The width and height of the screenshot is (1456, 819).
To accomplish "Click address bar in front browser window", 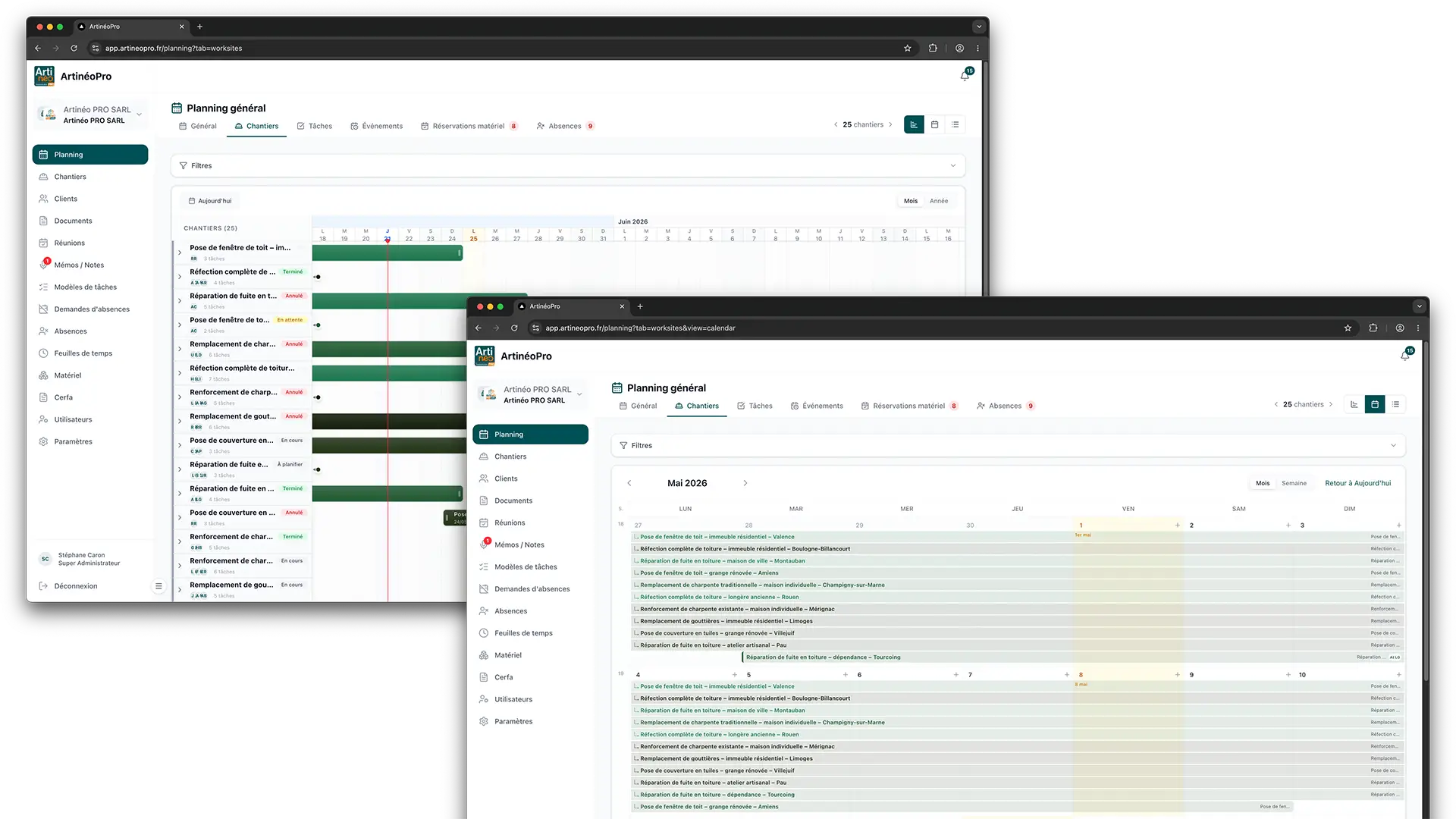I will 933,328.
